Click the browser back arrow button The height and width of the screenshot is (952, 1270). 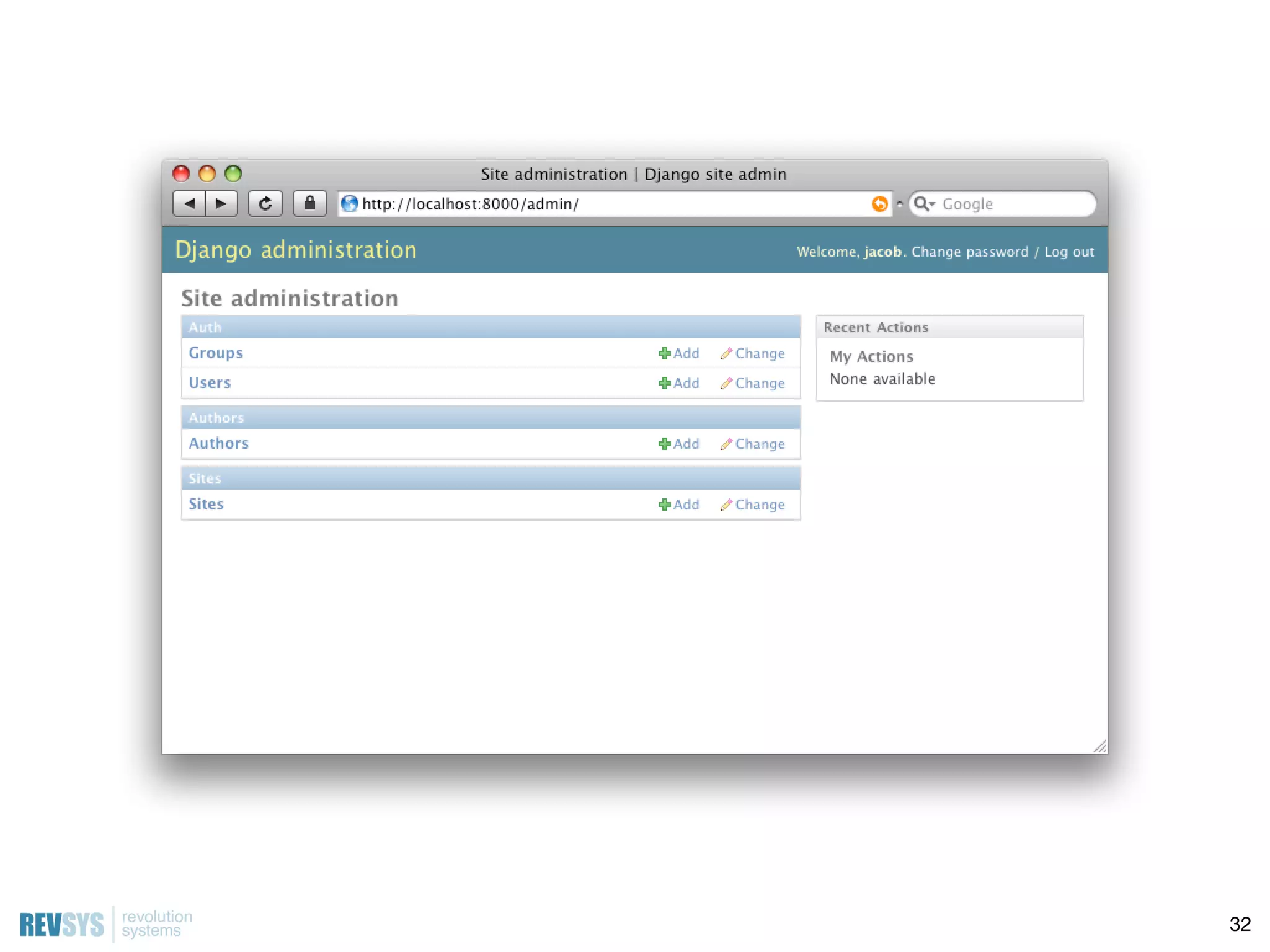[190, 203]
